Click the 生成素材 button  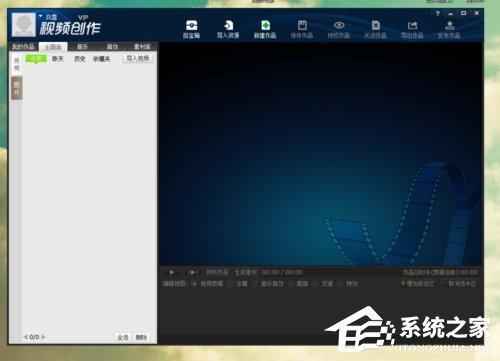246,272
